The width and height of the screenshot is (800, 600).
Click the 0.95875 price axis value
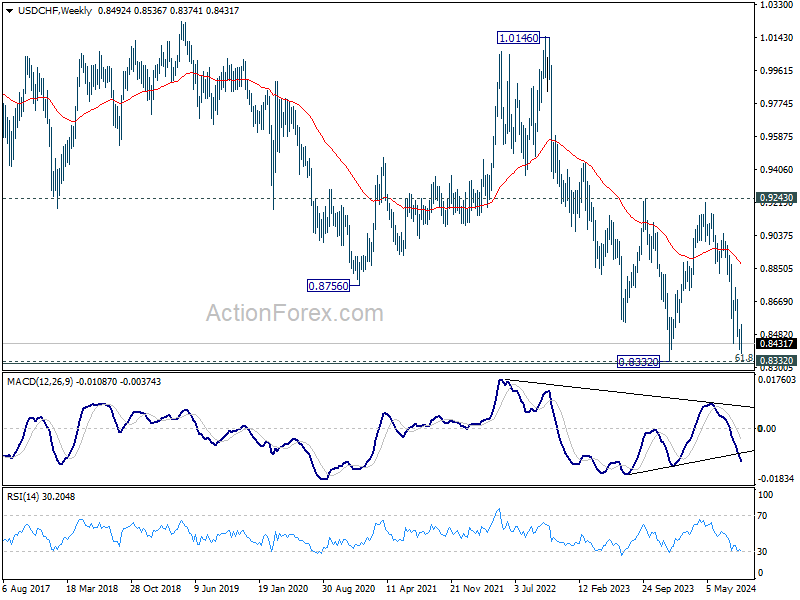(x=777, y=137)
